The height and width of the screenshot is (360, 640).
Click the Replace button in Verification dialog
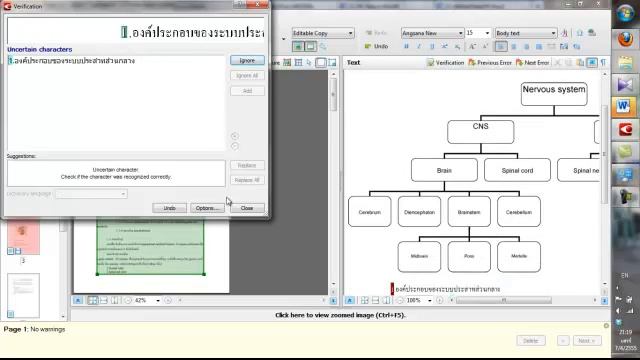247,165
